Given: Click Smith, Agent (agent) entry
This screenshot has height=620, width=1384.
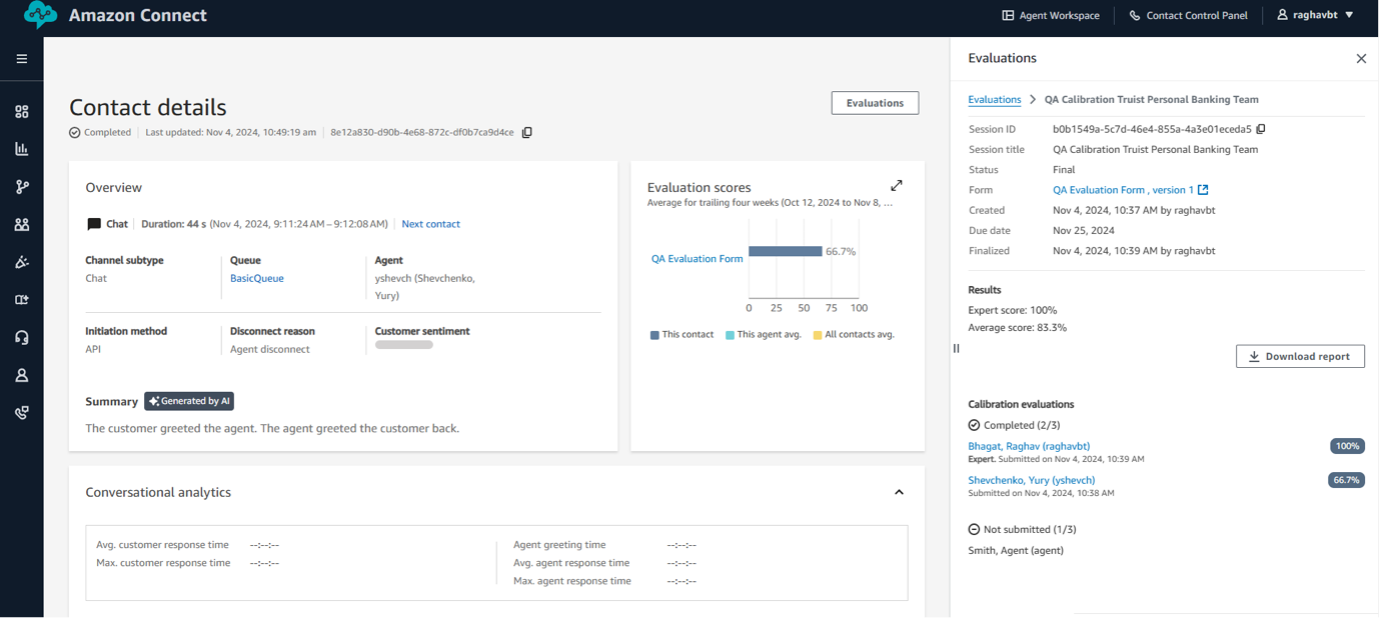Looking at the screenshot, I should (1016, 550).
